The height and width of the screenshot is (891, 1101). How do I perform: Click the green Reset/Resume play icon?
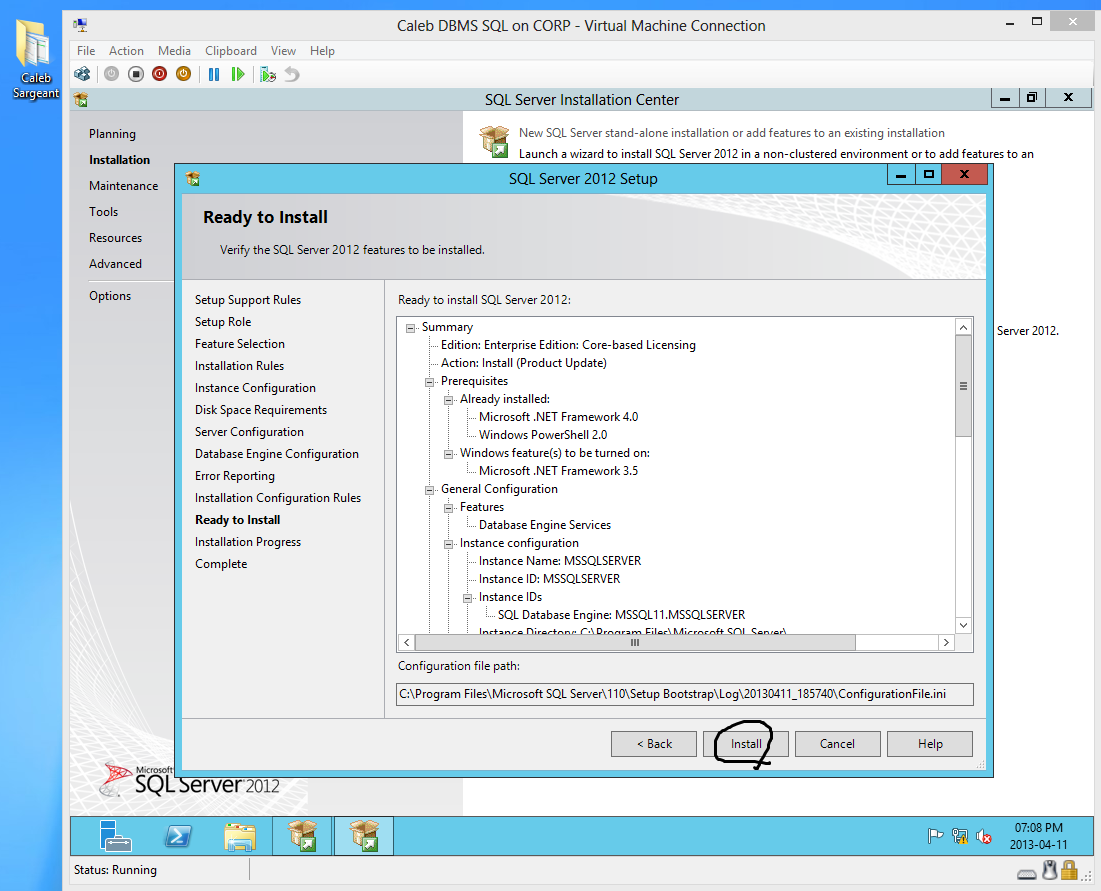pos(238,74)
